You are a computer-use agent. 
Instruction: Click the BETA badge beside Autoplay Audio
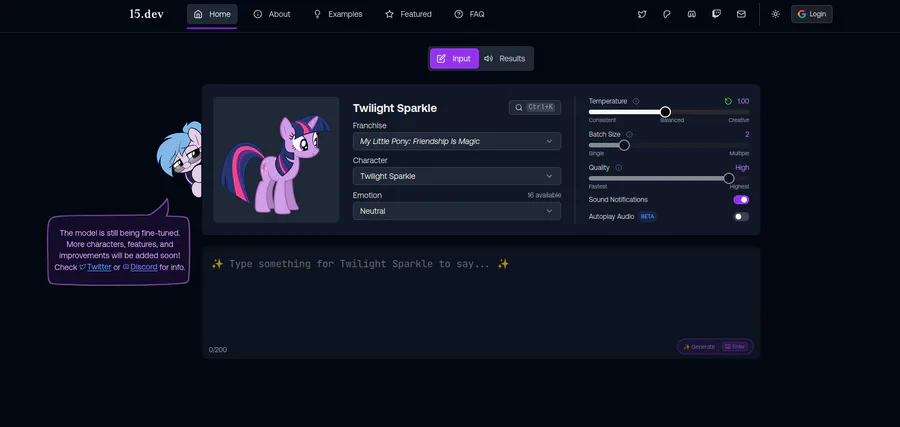click(x=647, y=217)
